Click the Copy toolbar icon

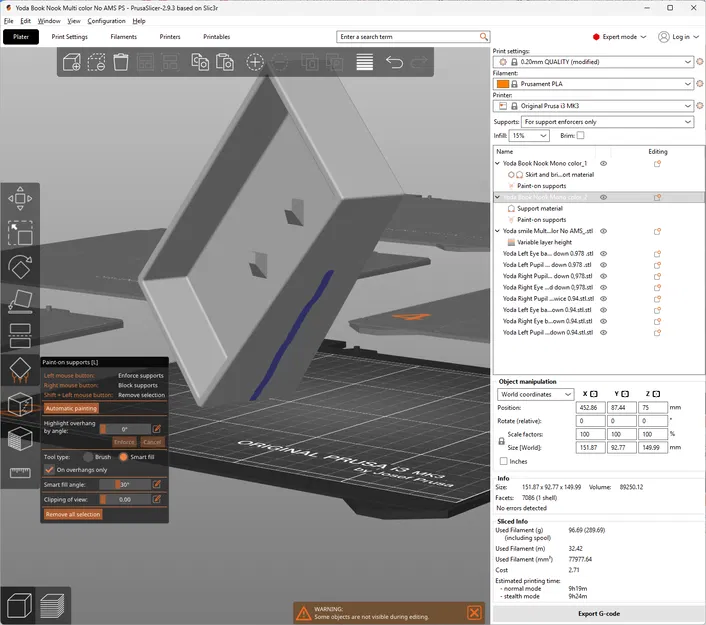pyautogui.click(x=200, y=62)
